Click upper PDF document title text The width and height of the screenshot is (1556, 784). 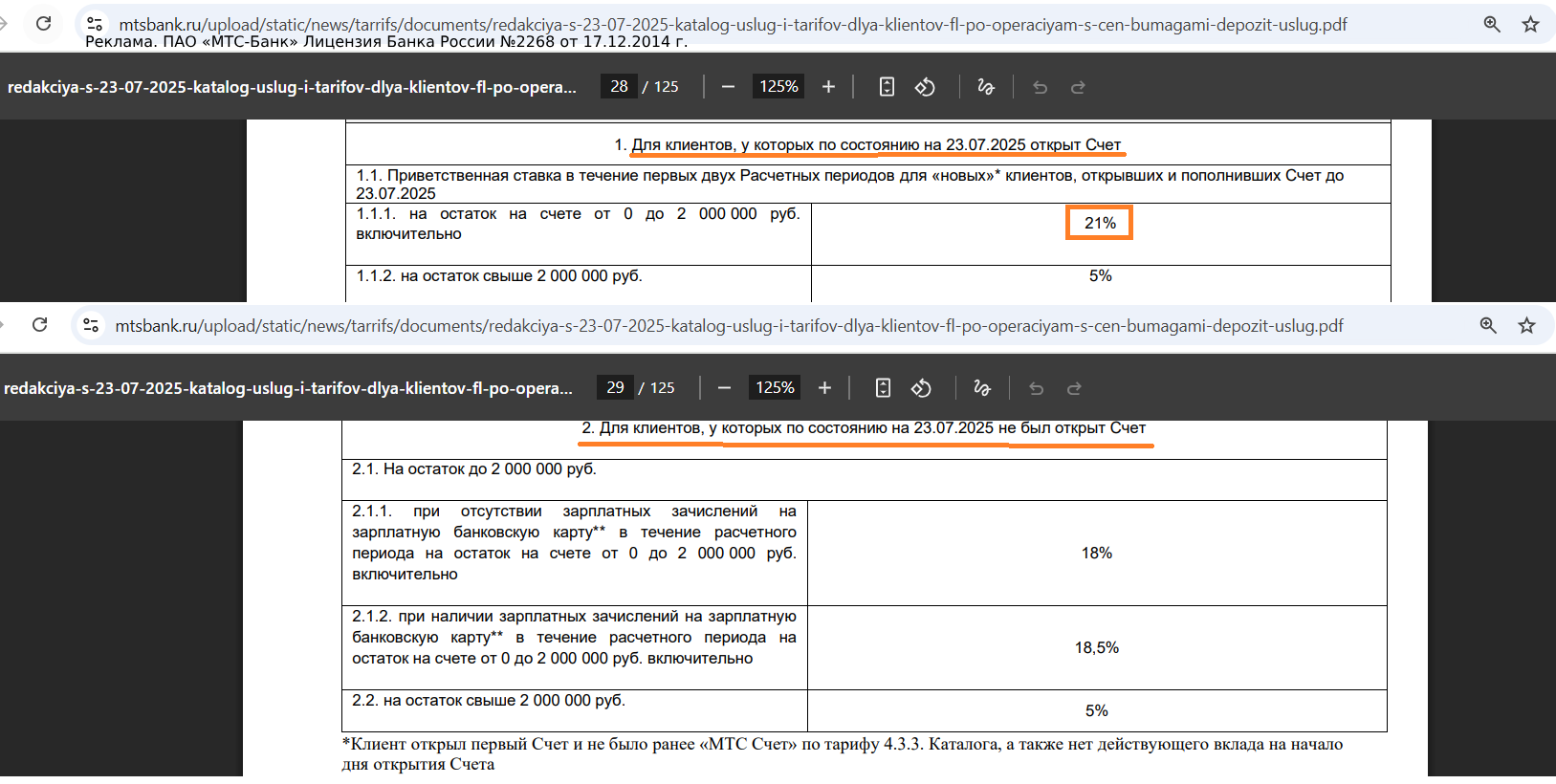(292, 87)
